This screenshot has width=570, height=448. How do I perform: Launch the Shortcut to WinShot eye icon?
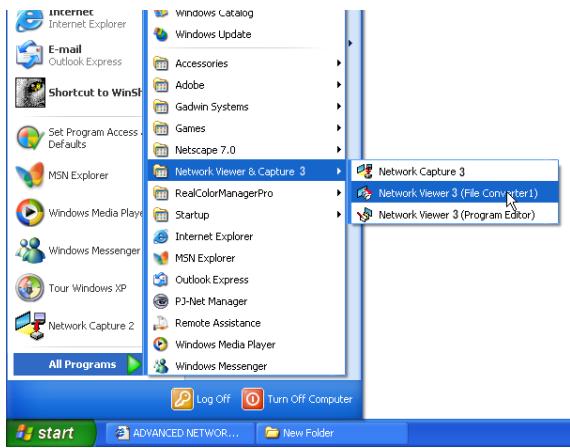click(x=30, y=92)
